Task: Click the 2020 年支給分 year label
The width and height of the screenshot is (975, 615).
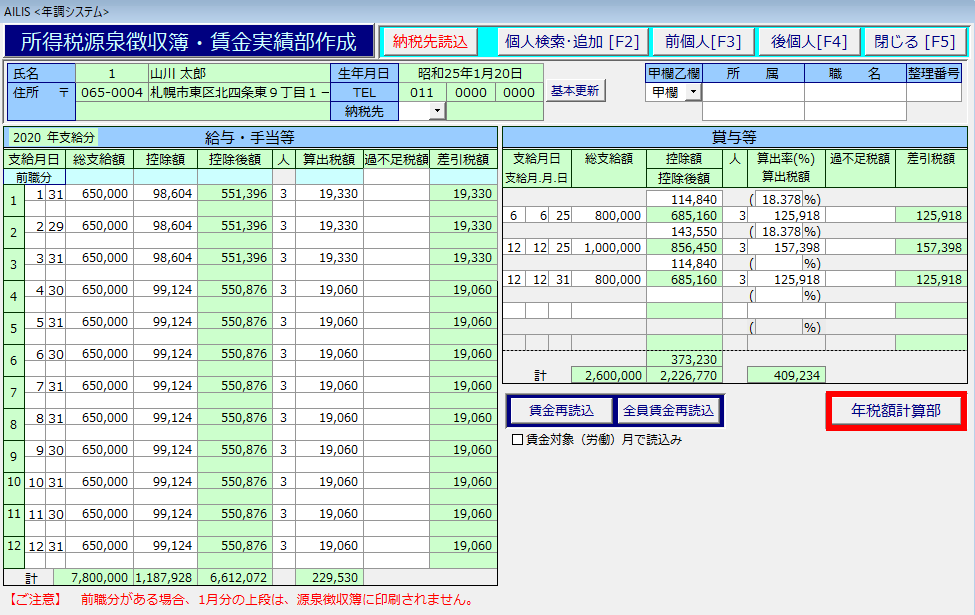Action: pos(54,137)
